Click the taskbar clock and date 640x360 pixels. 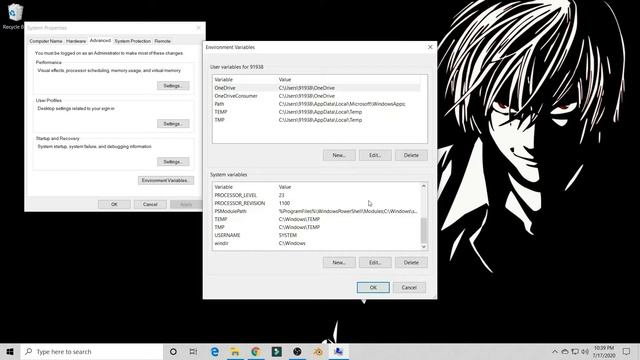point(604,351)
